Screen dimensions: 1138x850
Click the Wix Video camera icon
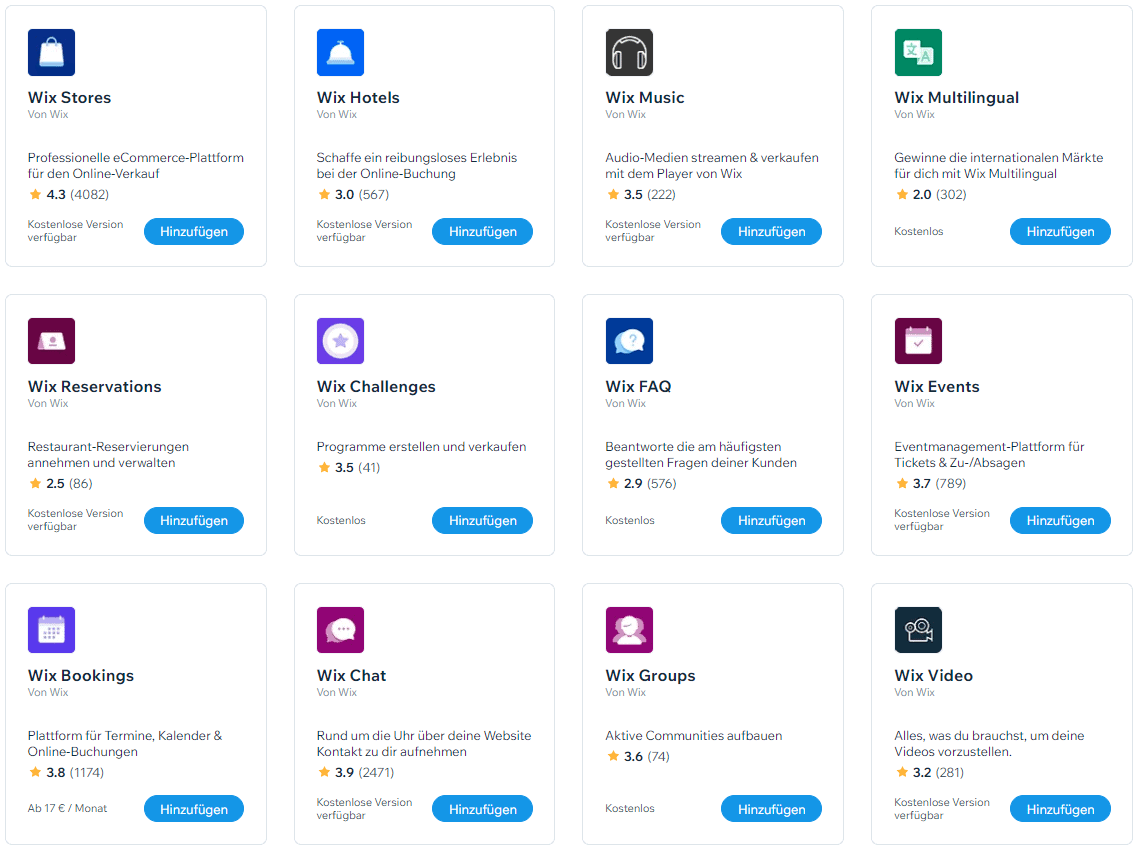tap(918, 630)
